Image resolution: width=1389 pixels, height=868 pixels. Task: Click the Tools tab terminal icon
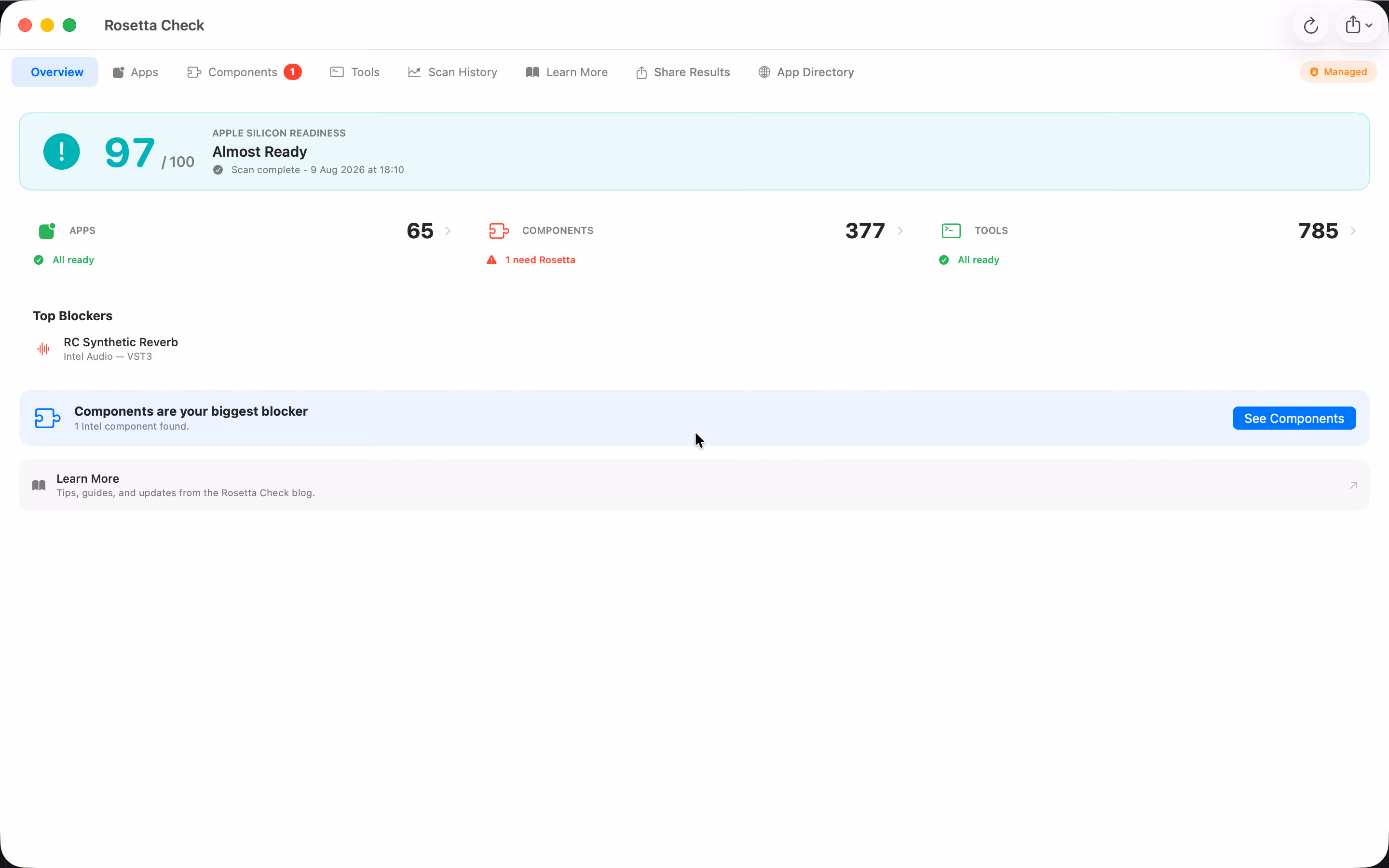click(x=337, y=72)
